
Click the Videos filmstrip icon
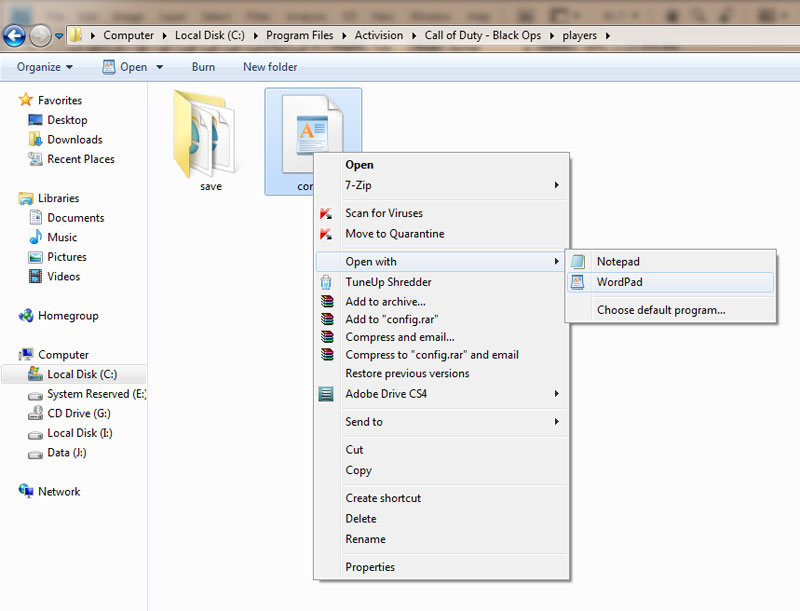click(35, 276)
